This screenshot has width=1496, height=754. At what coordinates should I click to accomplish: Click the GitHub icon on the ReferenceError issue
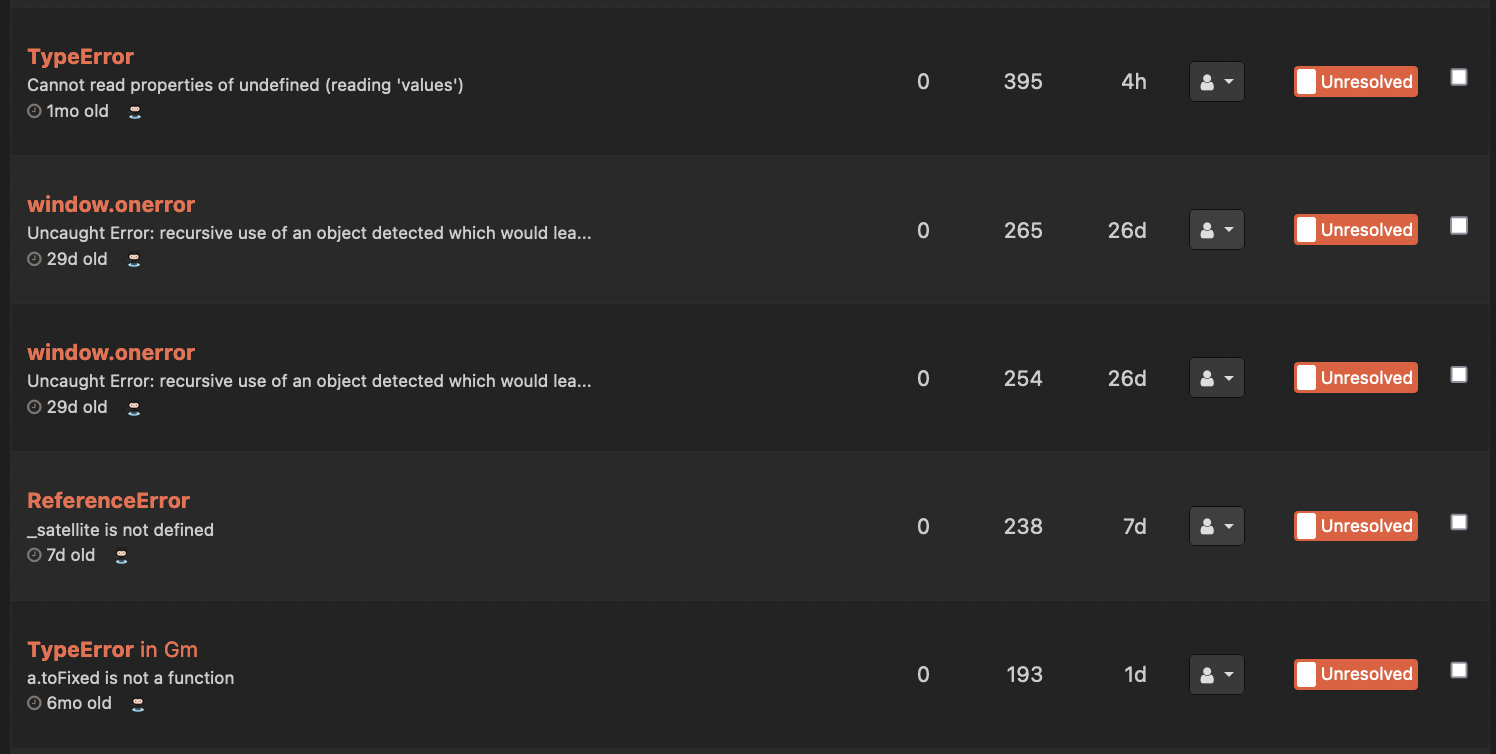(121, 556)
